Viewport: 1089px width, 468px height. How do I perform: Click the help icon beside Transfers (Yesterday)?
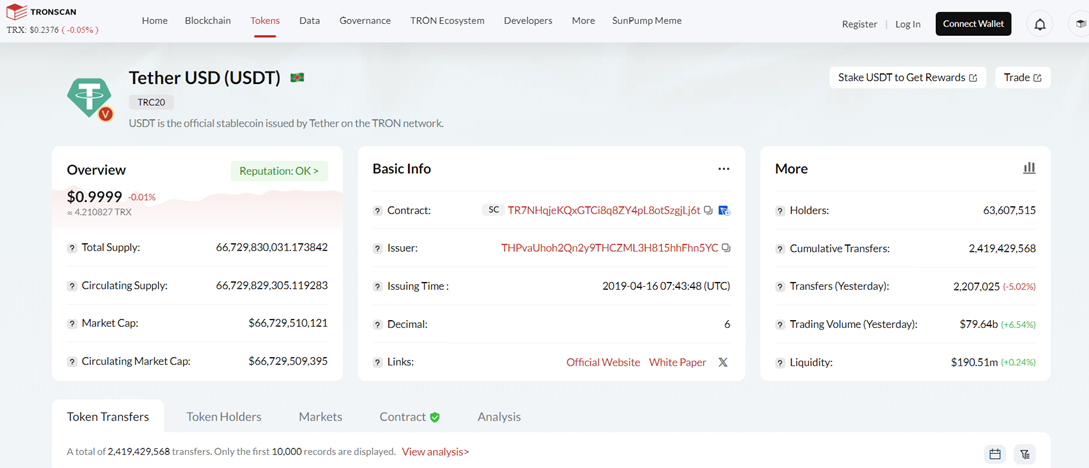(x=780, y=286)
